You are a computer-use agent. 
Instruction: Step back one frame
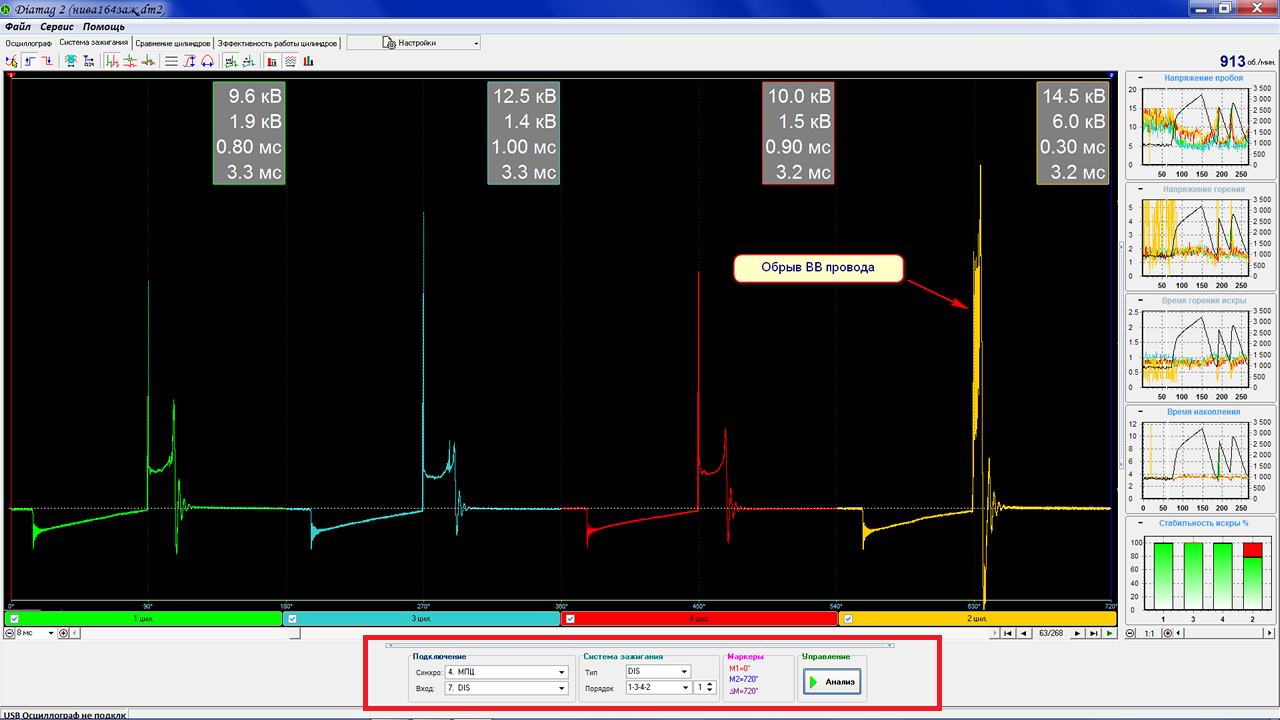tap(1022, 633)
